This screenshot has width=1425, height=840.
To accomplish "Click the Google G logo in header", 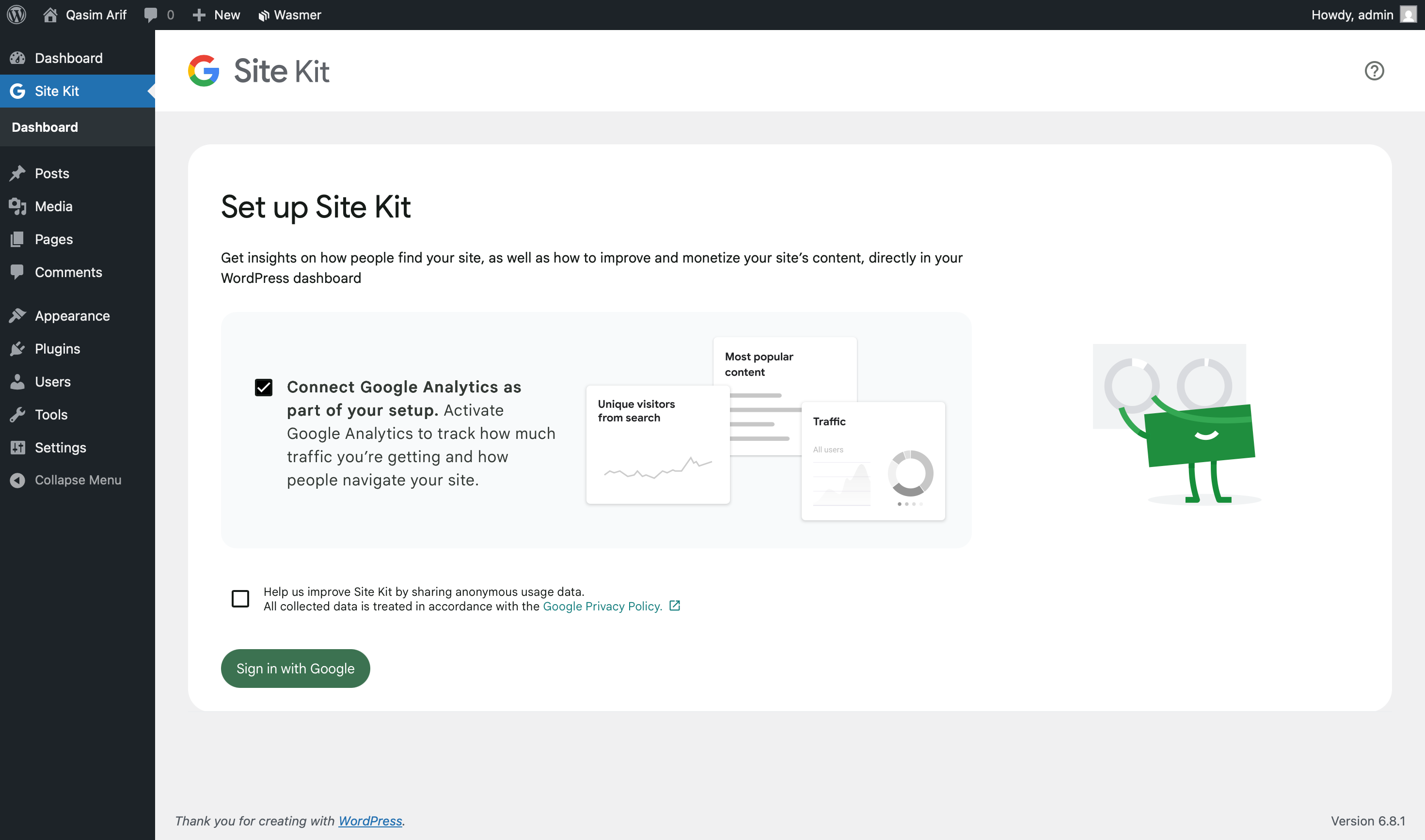I will (204, 71).
